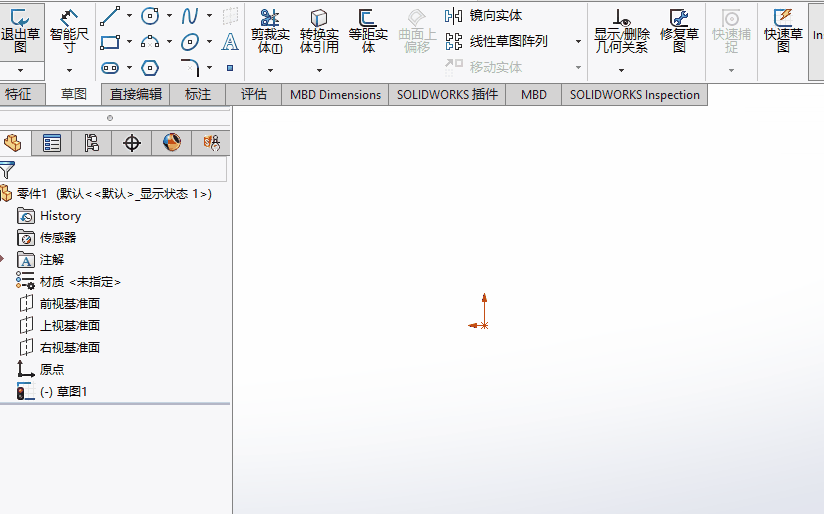The width and height of the screenshot is (824, 514).
Task: Open the Circle tool dropdown arrow
Action: (x=169, y=16)
